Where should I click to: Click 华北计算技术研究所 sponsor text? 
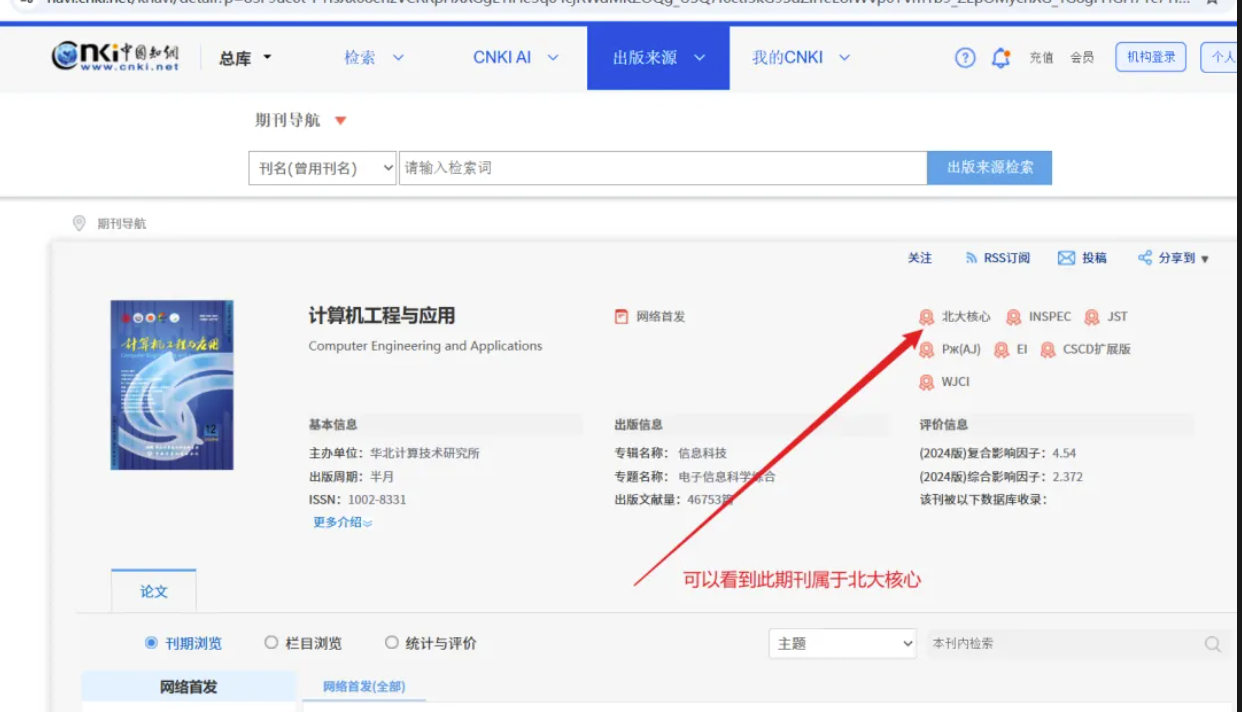425,453
